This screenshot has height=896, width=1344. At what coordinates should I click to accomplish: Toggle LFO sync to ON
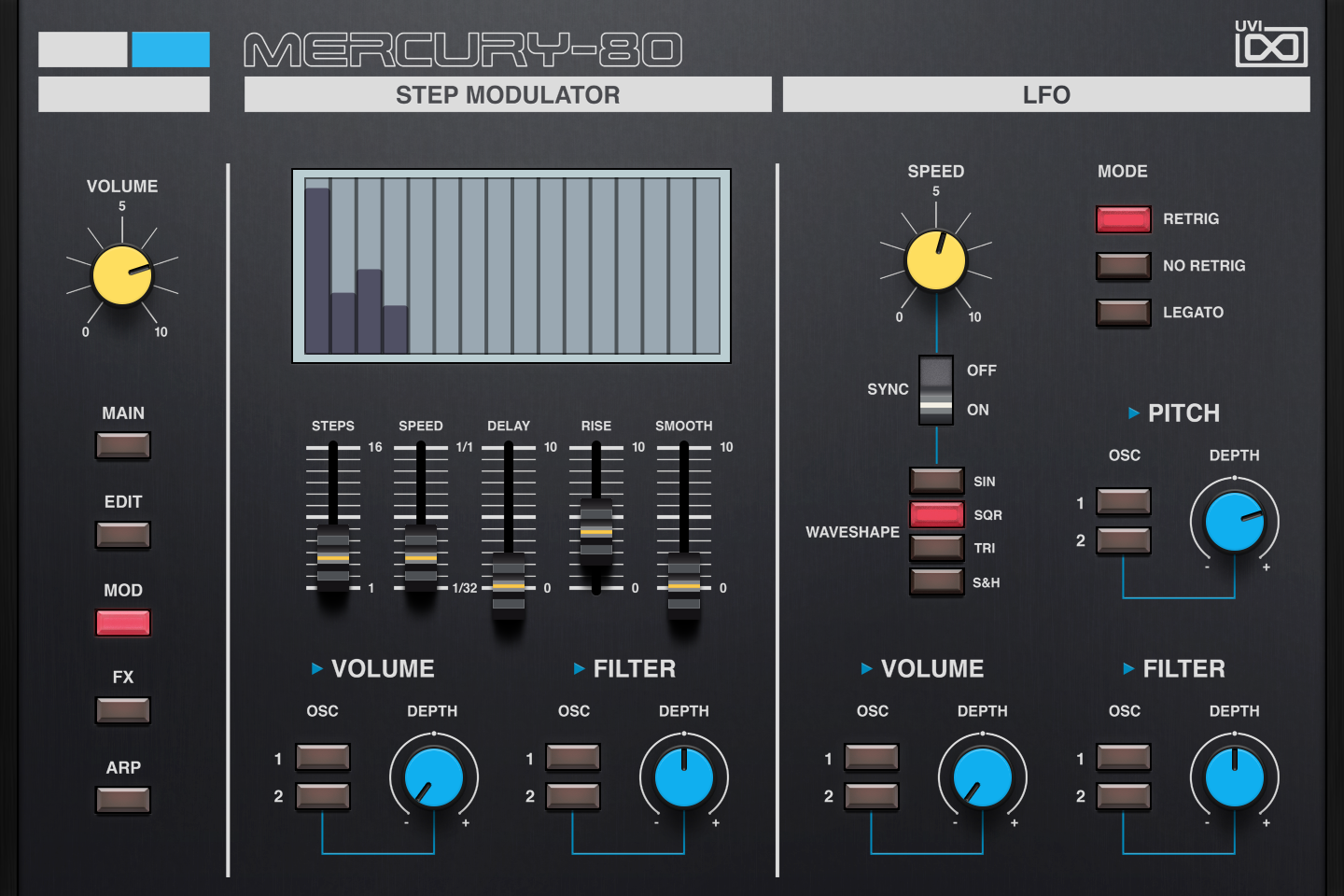(935, 409)
